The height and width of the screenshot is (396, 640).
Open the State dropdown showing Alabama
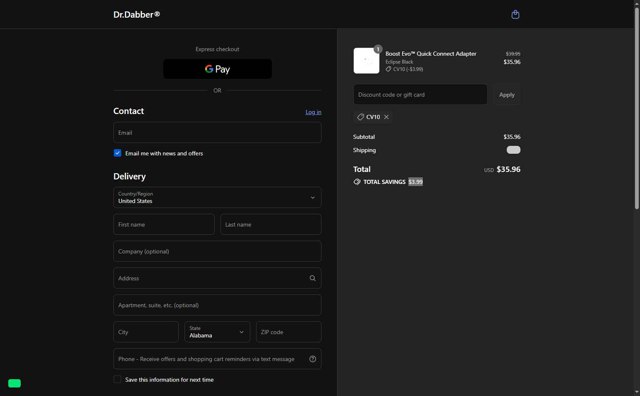[x=217, y=332]
